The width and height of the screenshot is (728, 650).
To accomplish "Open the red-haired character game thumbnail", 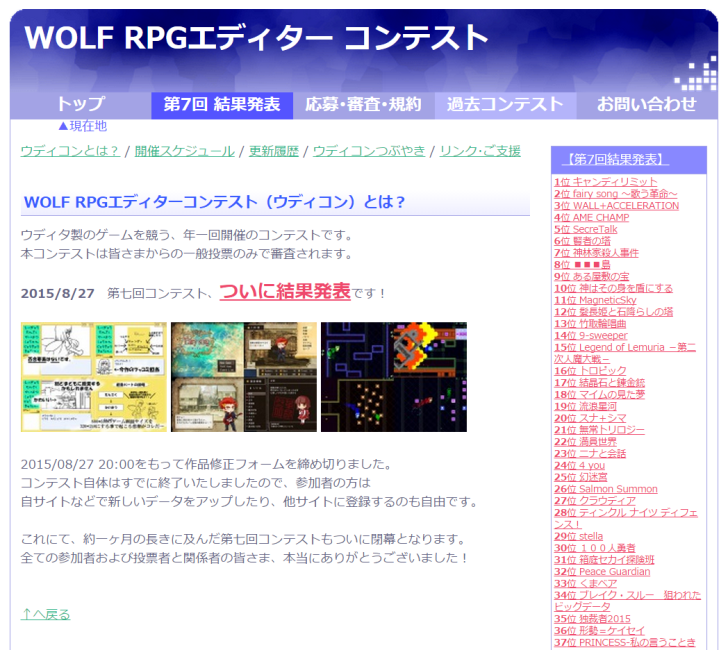I will [244, 377].
